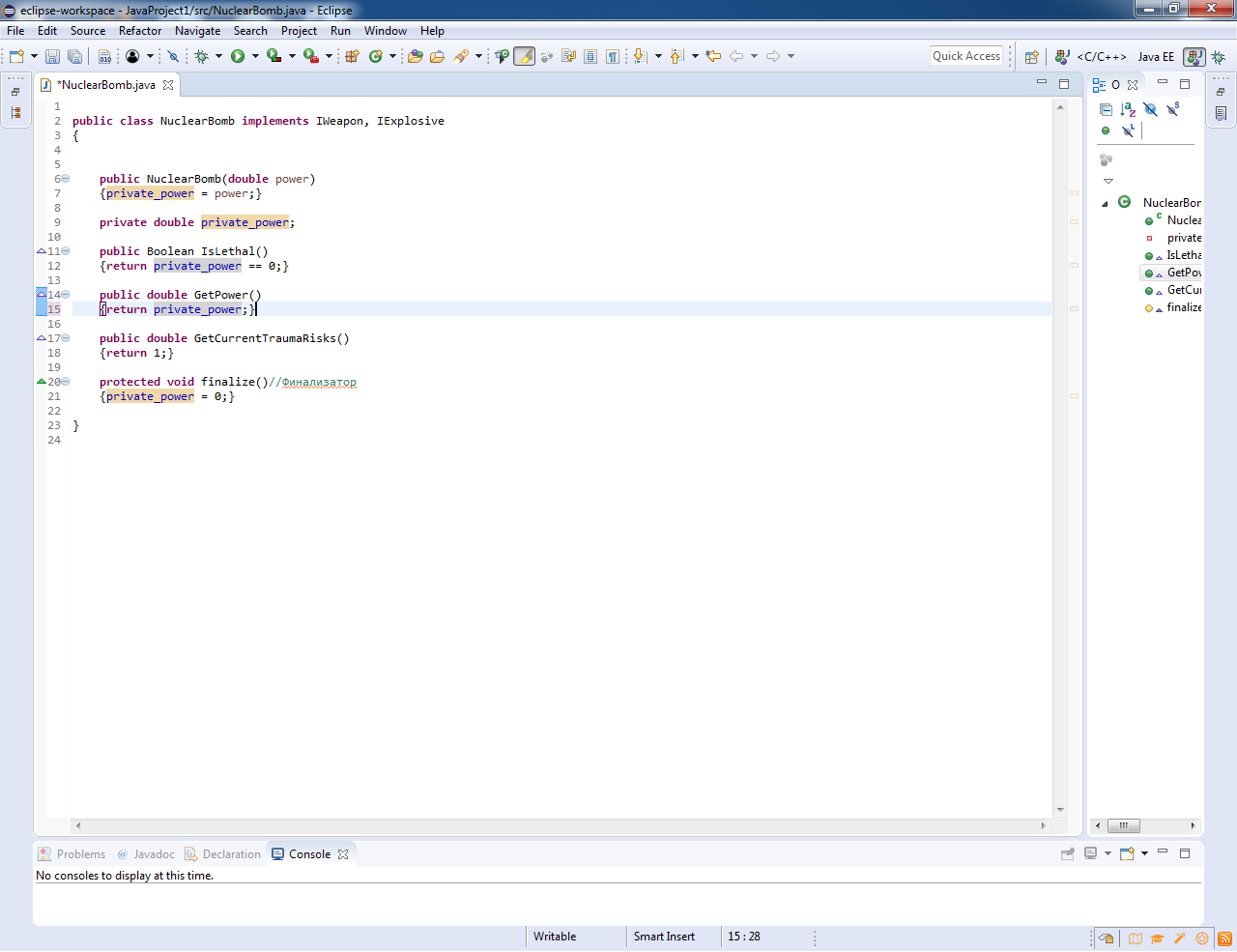Click the Open Console icon
This screenshot has height=952, width=1237.
pos(1127,853)
